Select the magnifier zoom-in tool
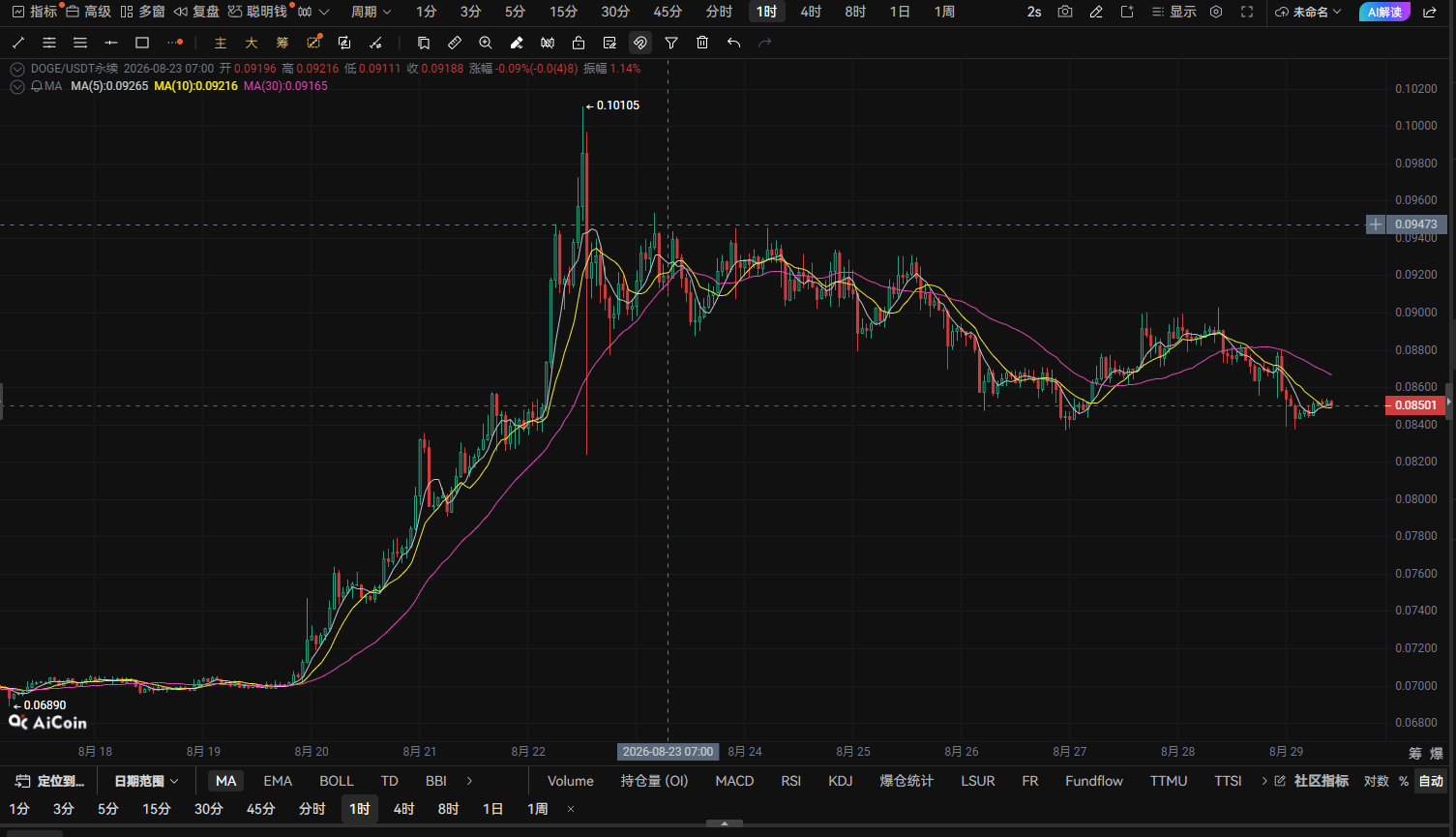 click(486, 43)
